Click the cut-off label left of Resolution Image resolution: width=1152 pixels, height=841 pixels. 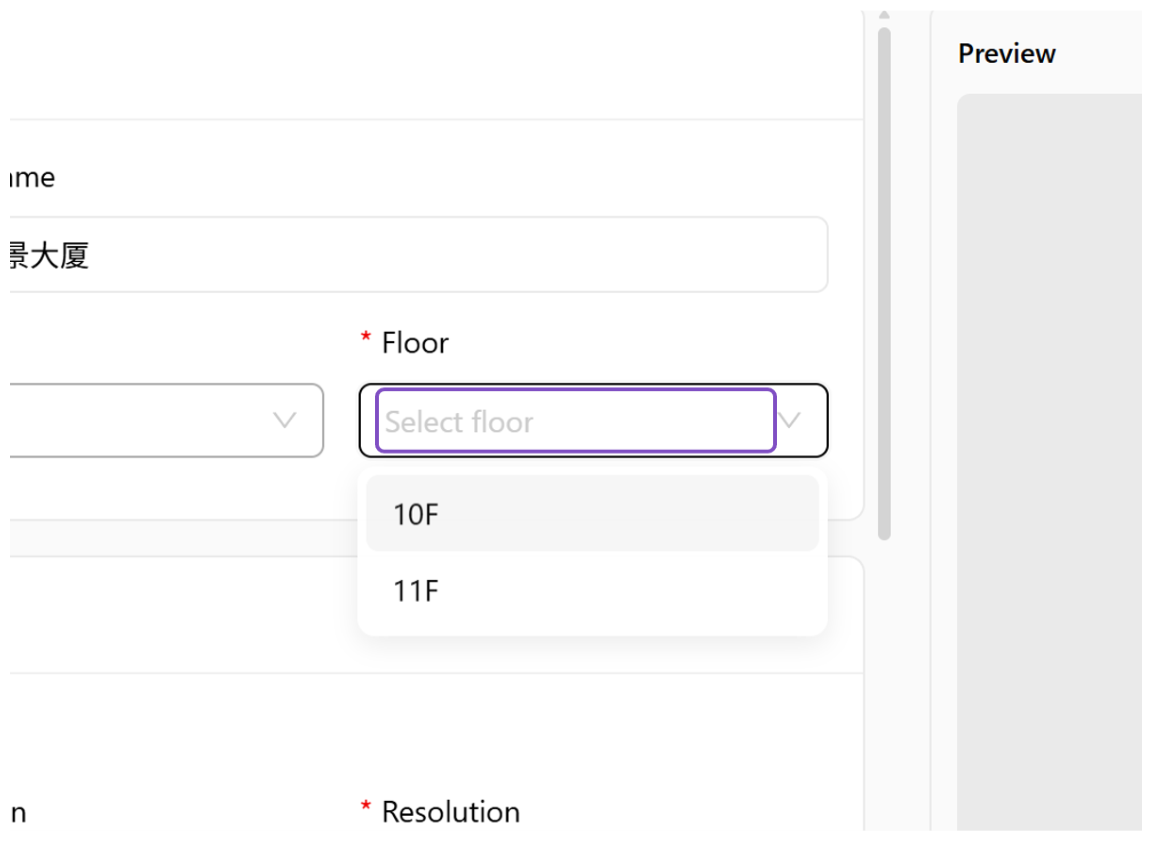(x=18, y=814)
